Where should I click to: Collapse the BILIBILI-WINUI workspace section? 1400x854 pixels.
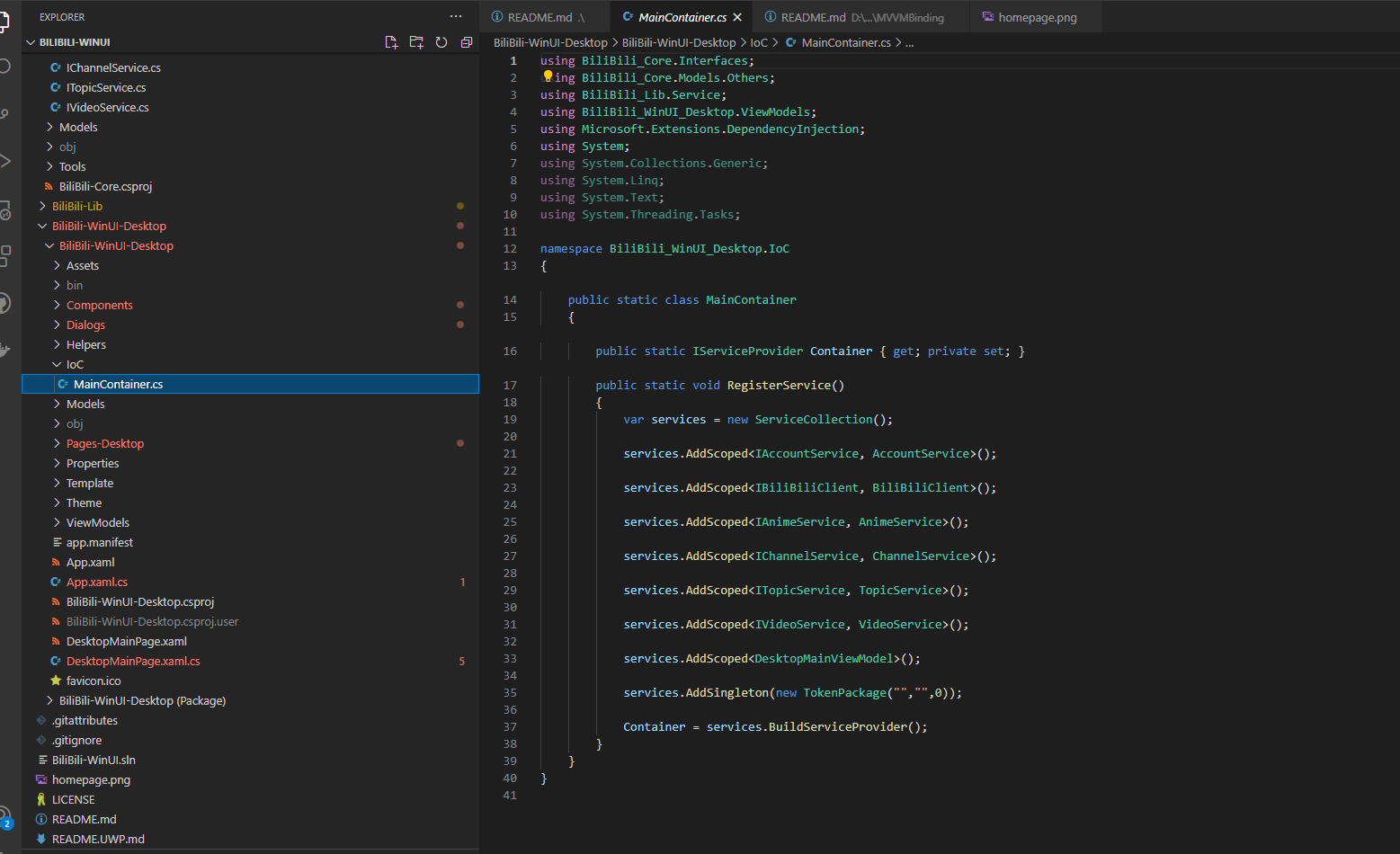tap(31, 42)
